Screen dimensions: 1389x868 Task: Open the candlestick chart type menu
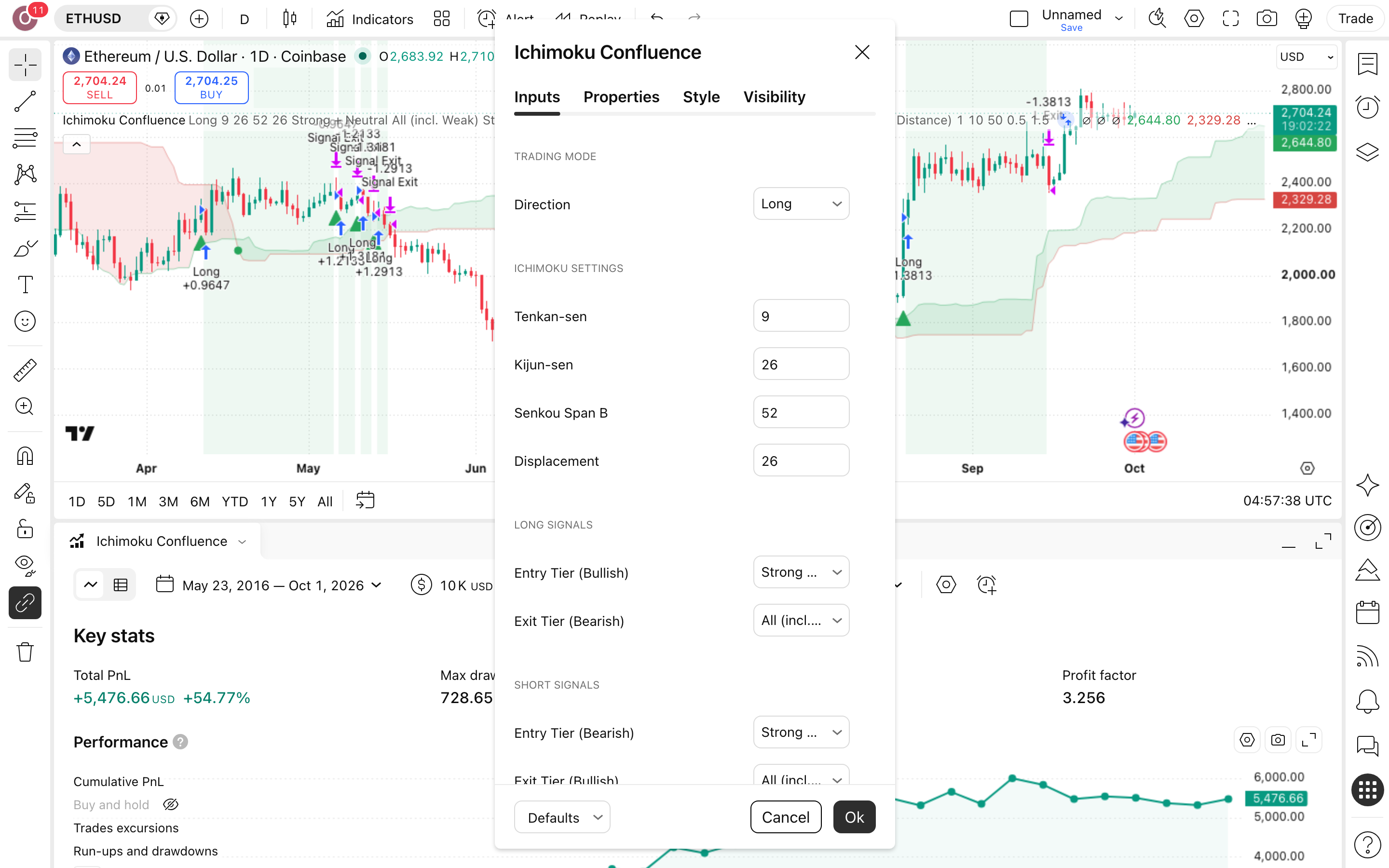pyautogui.click(x=290, y=19)
